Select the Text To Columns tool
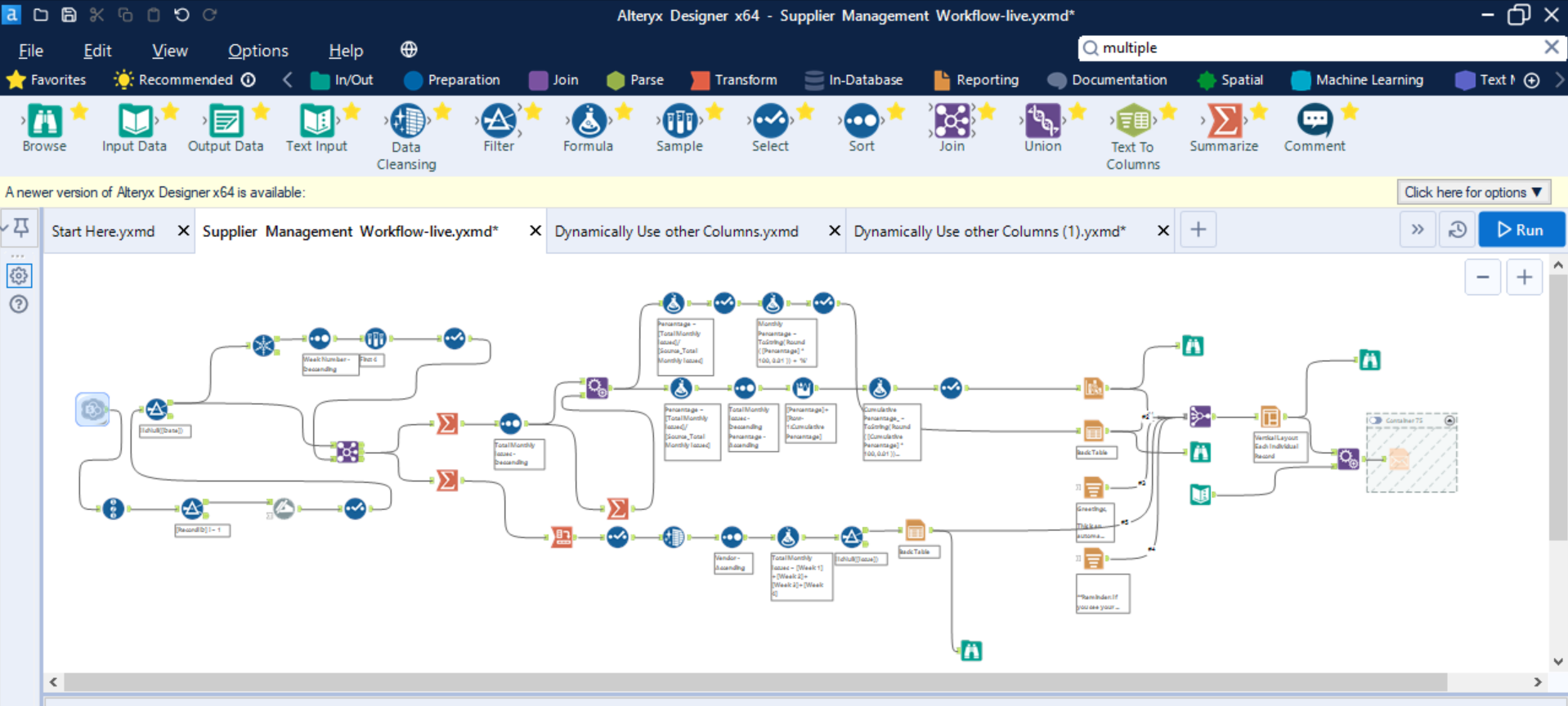 point(1133,137)
